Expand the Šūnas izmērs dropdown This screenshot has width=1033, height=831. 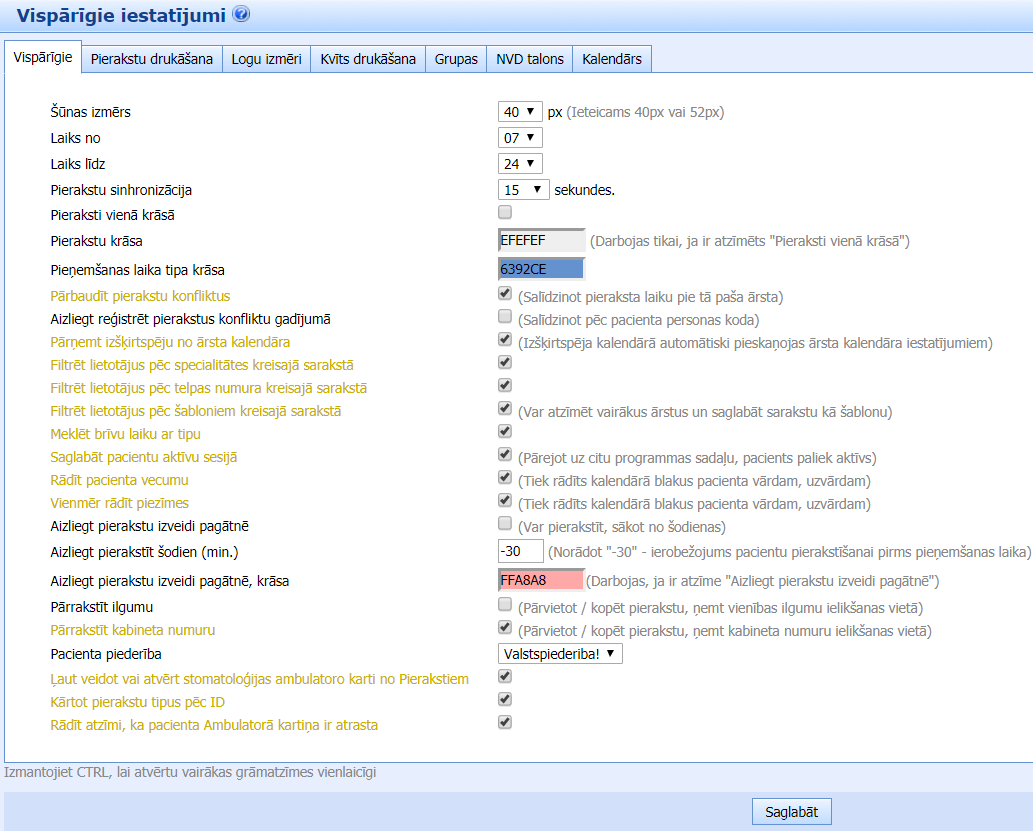coord(520,112)
